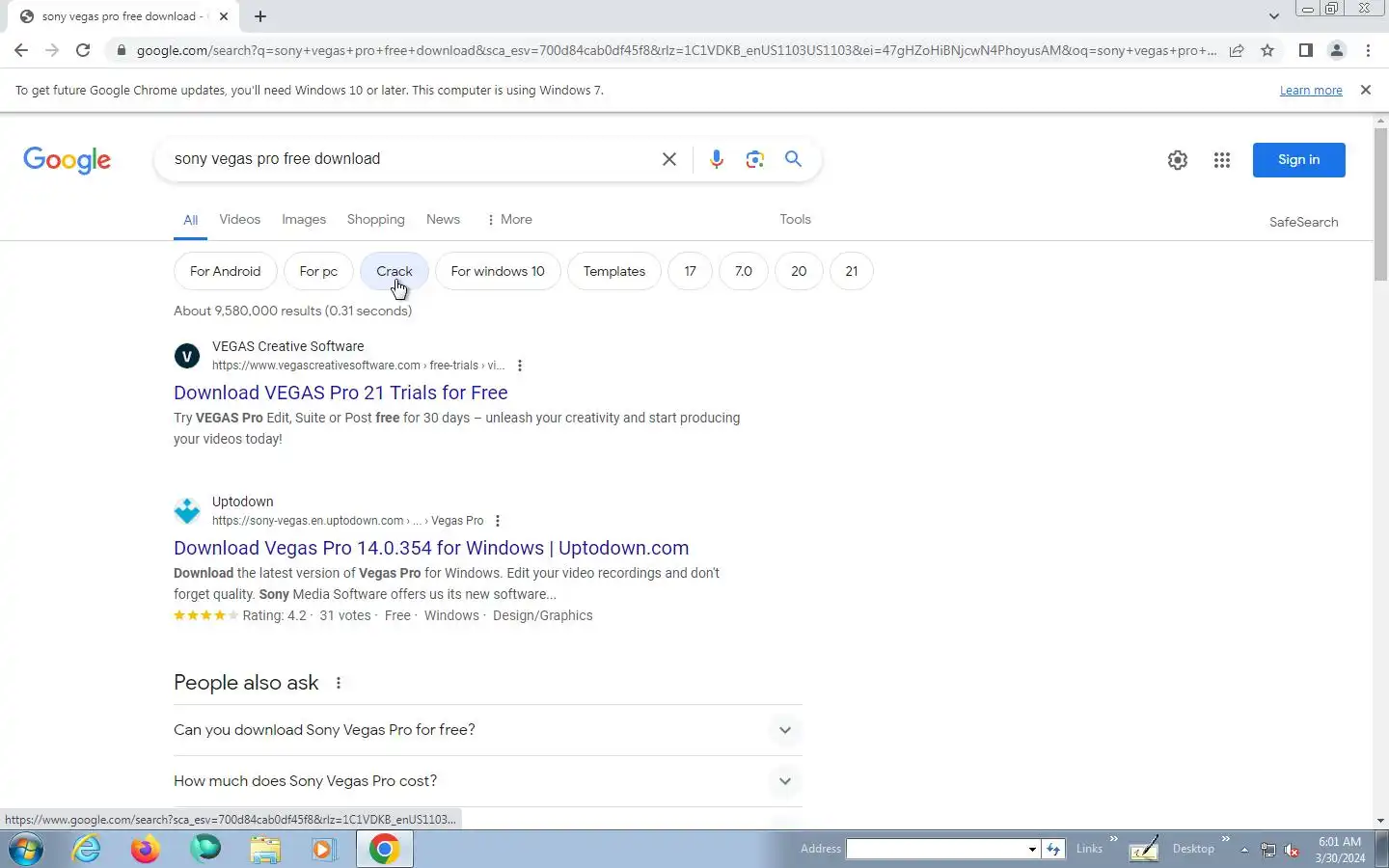This screenshot has height=868, width=1389.
Task: Open the Learn more link
Action: [x=1311, y=90]
